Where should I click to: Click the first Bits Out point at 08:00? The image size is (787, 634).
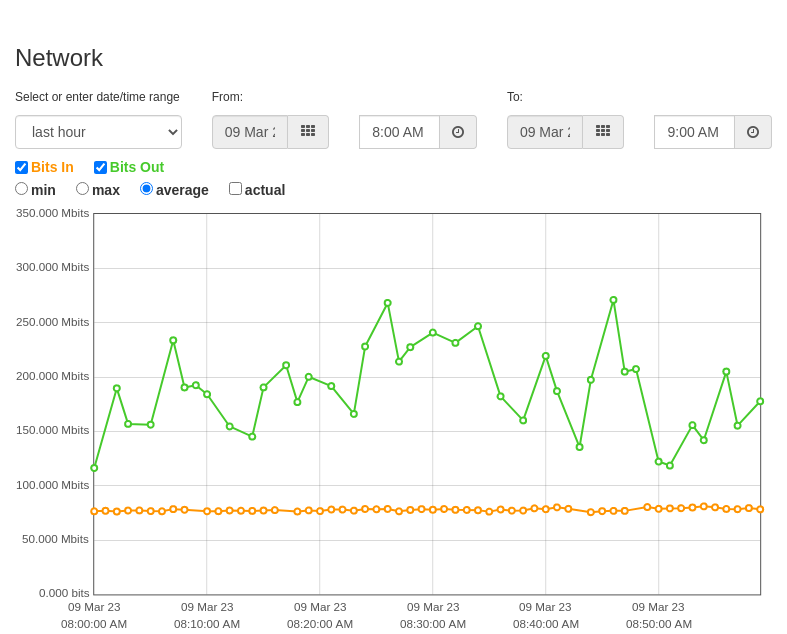[x=94, y=468]
